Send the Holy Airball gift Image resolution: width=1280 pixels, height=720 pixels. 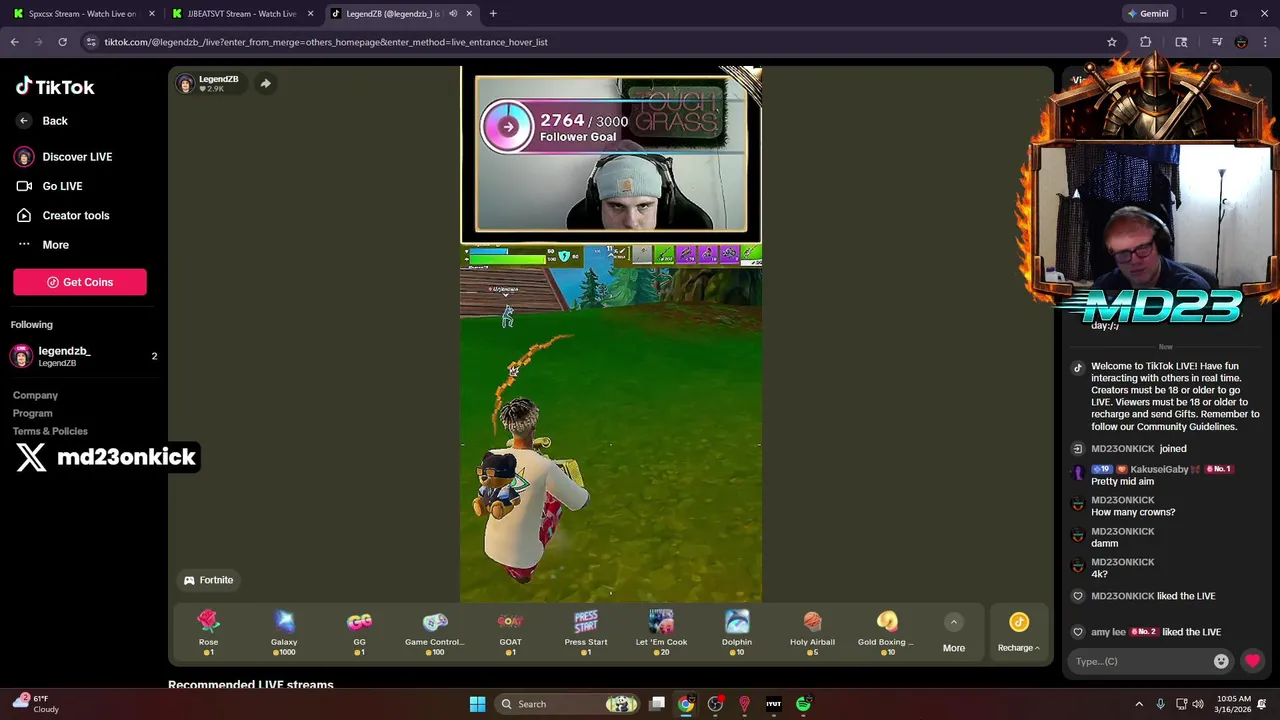[812, 633]
